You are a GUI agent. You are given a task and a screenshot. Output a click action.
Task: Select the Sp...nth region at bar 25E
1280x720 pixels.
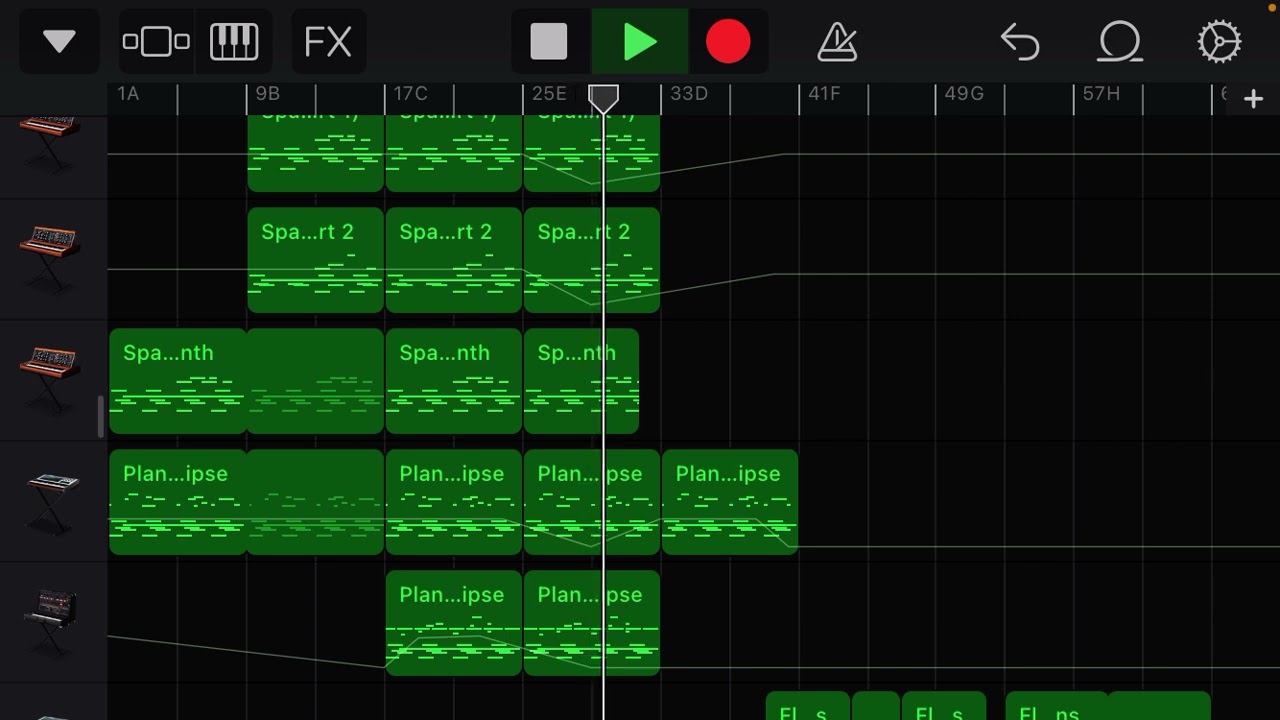tap(581, 381)
